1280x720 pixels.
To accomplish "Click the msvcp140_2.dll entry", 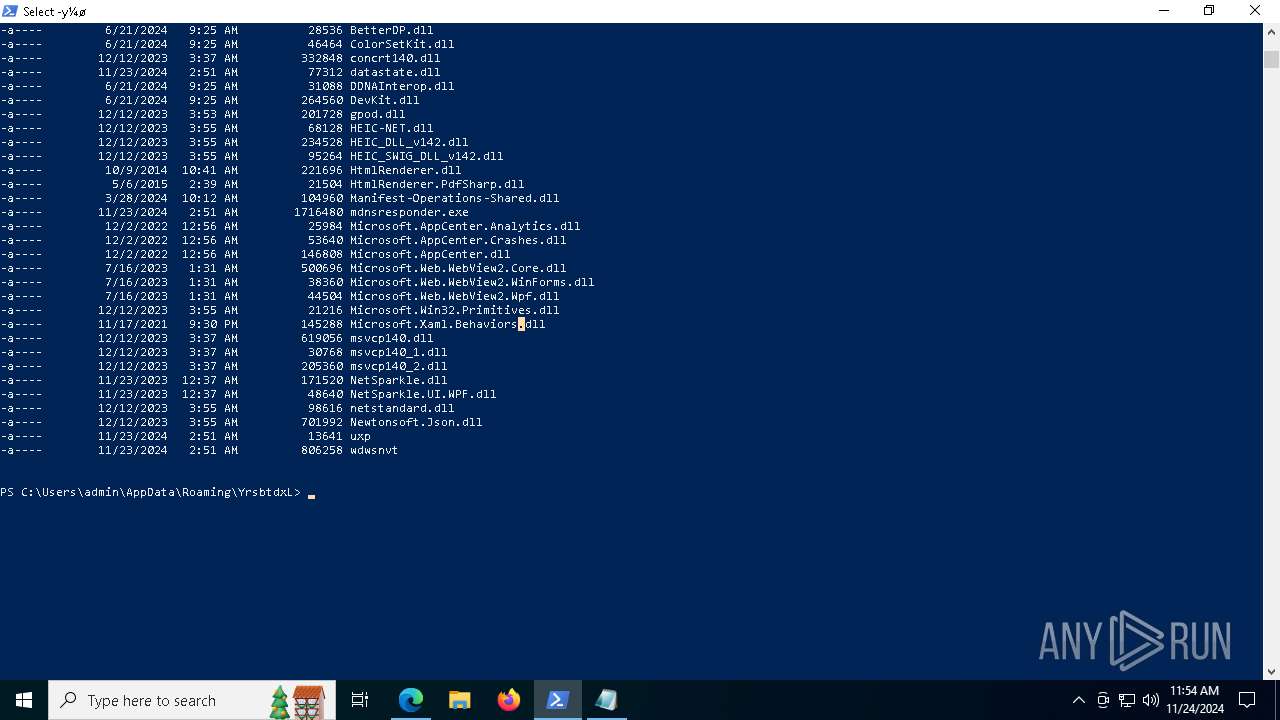I will [x=398, y=366].
